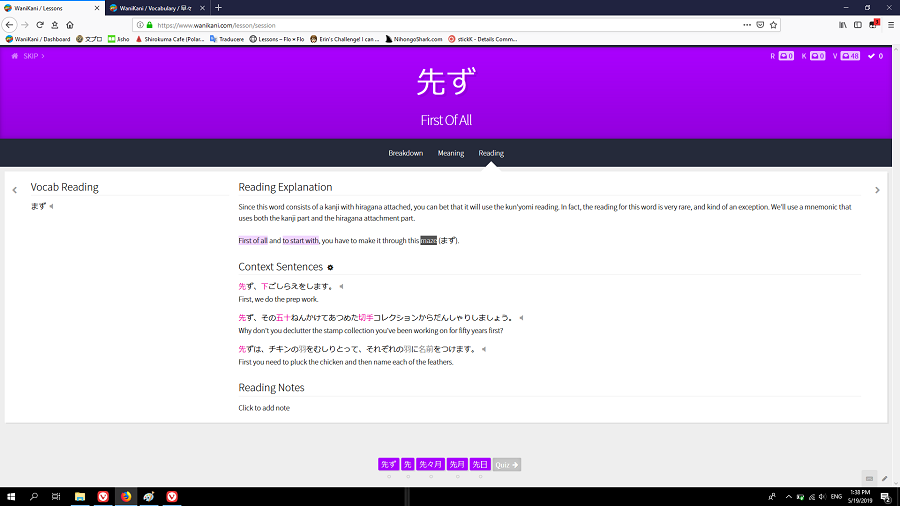Select 先日 lesson item button

480,464
